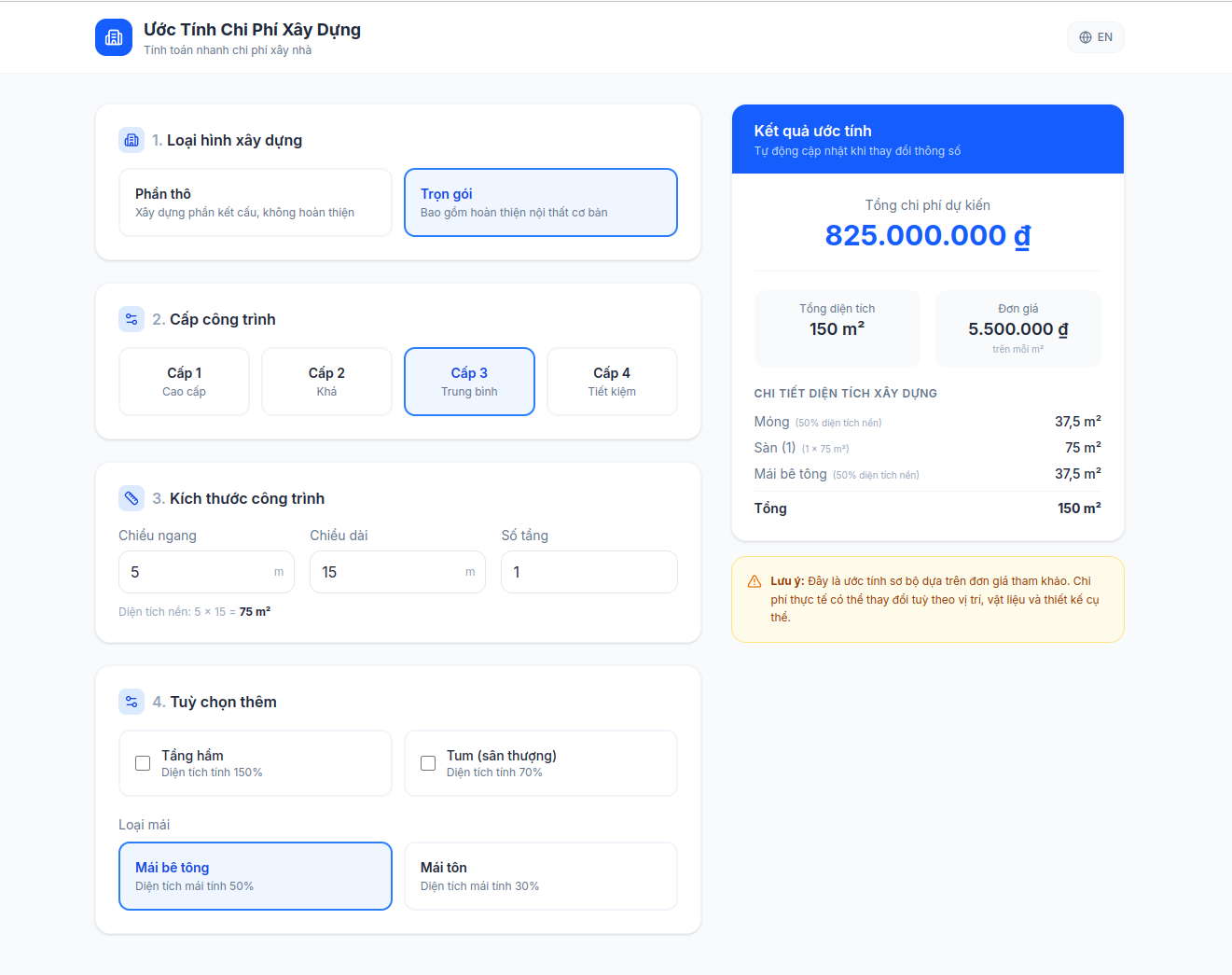The image size is (1232, 975).
Task: Focus the Chiều dài length input
Action: 387,572
